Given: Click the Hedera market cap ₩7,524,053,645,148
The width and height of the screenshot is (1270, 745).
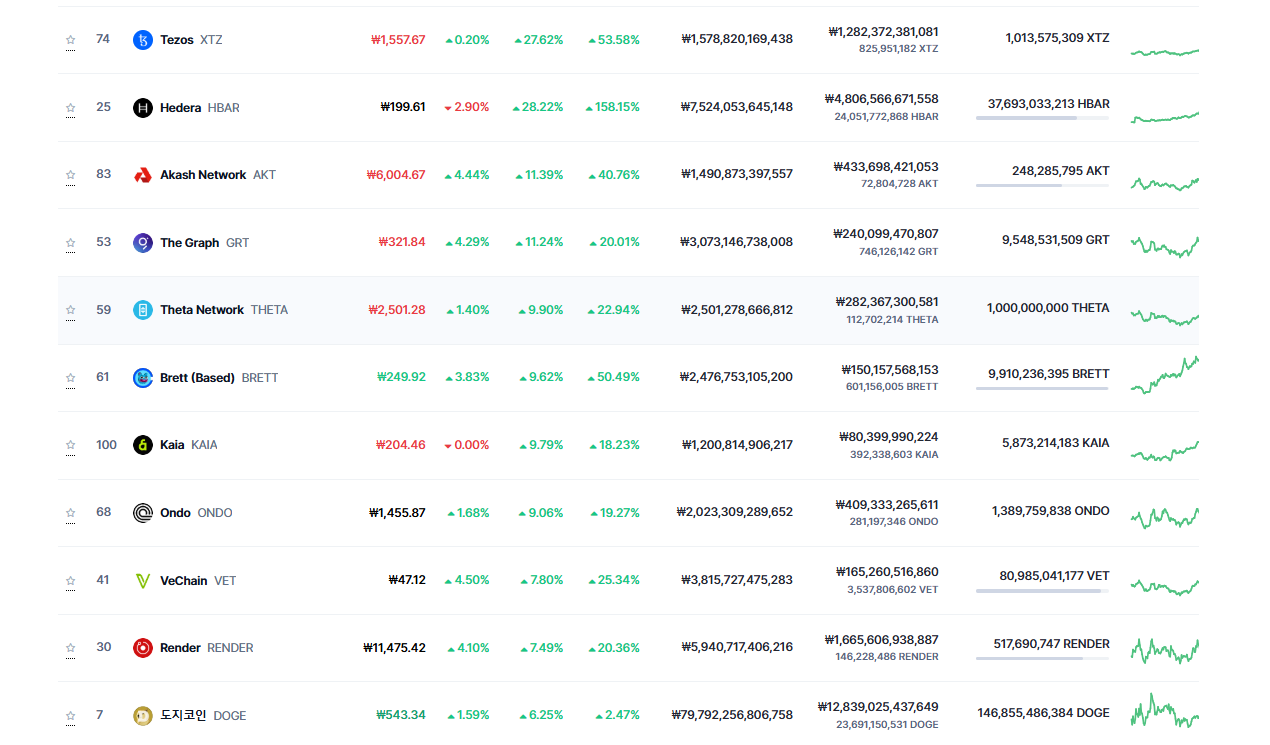Looking at the screenshot, I should (x=737, y=108).
